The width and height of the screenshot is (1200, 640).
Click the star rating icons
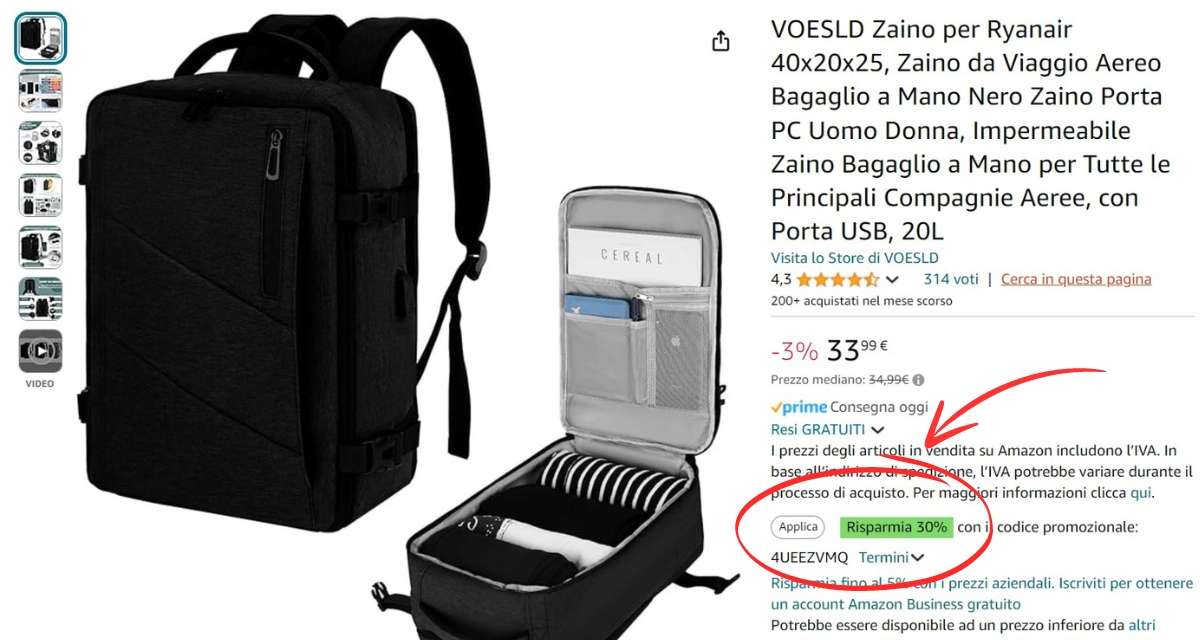[838, 280]
